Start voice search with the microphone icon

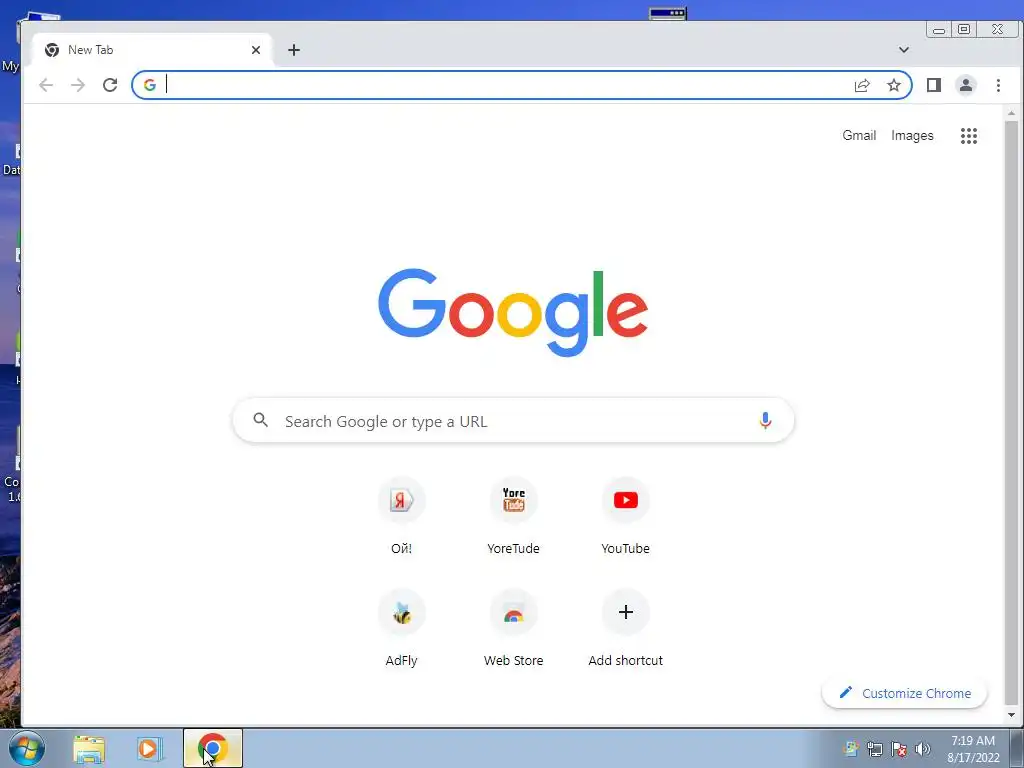pyautogui.click(x=765, y=421)
